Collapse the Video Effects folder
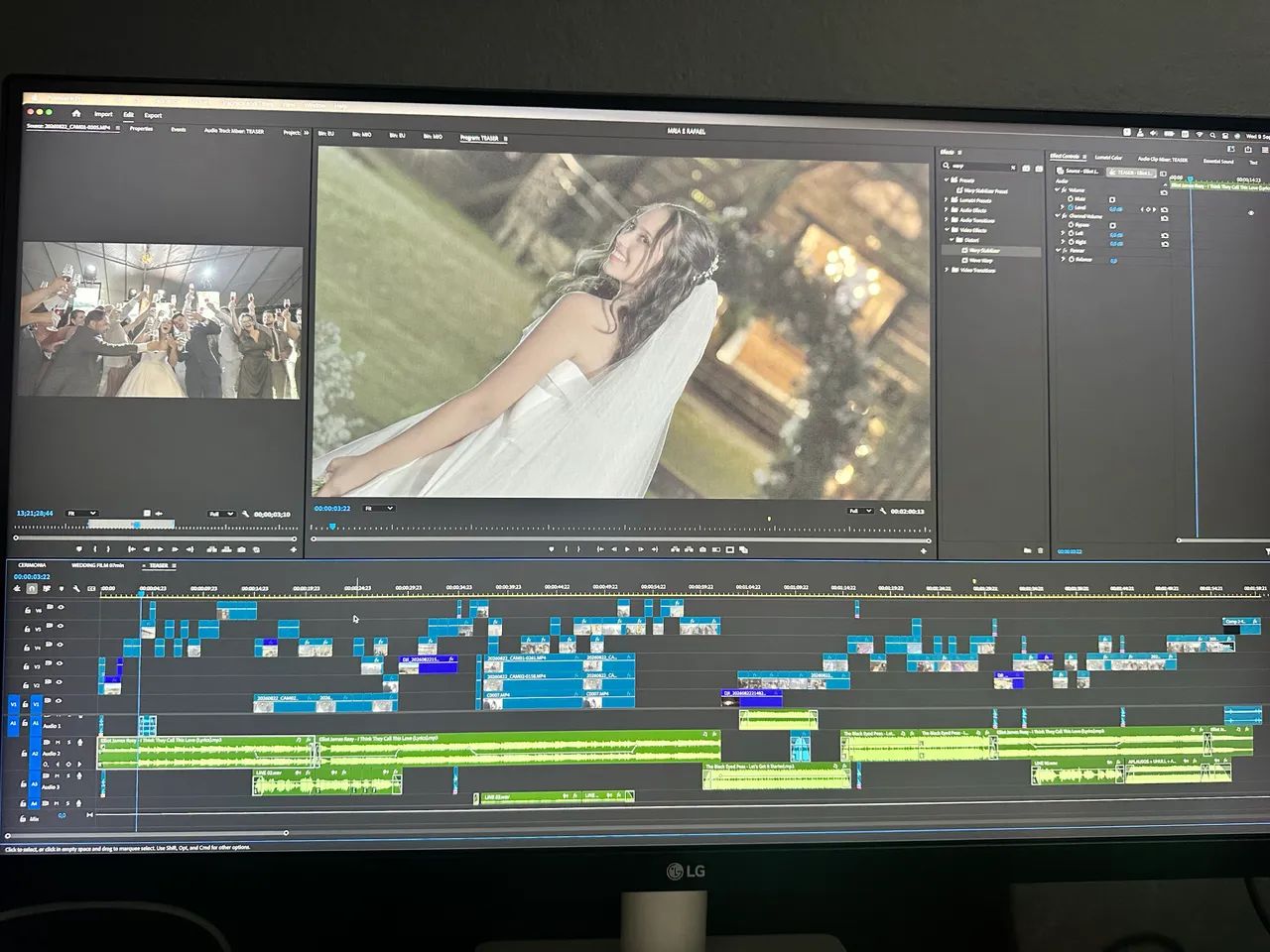 pyautogui.click(x=947, y=230)
